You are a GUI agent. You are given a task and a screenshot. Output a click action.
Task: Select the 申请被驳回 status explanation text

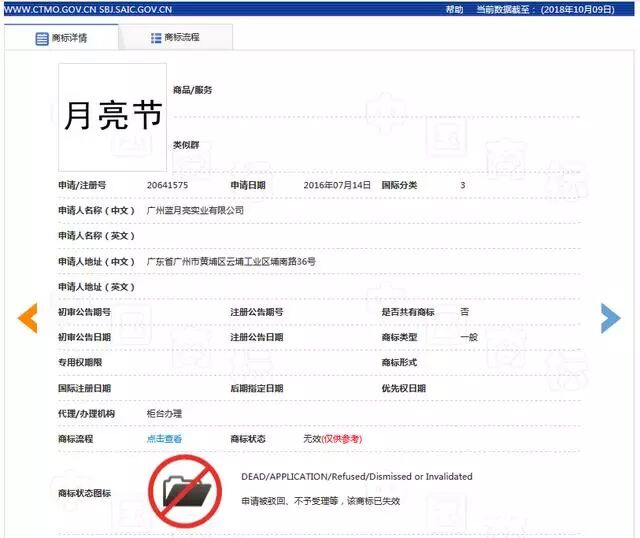(320, 501)
